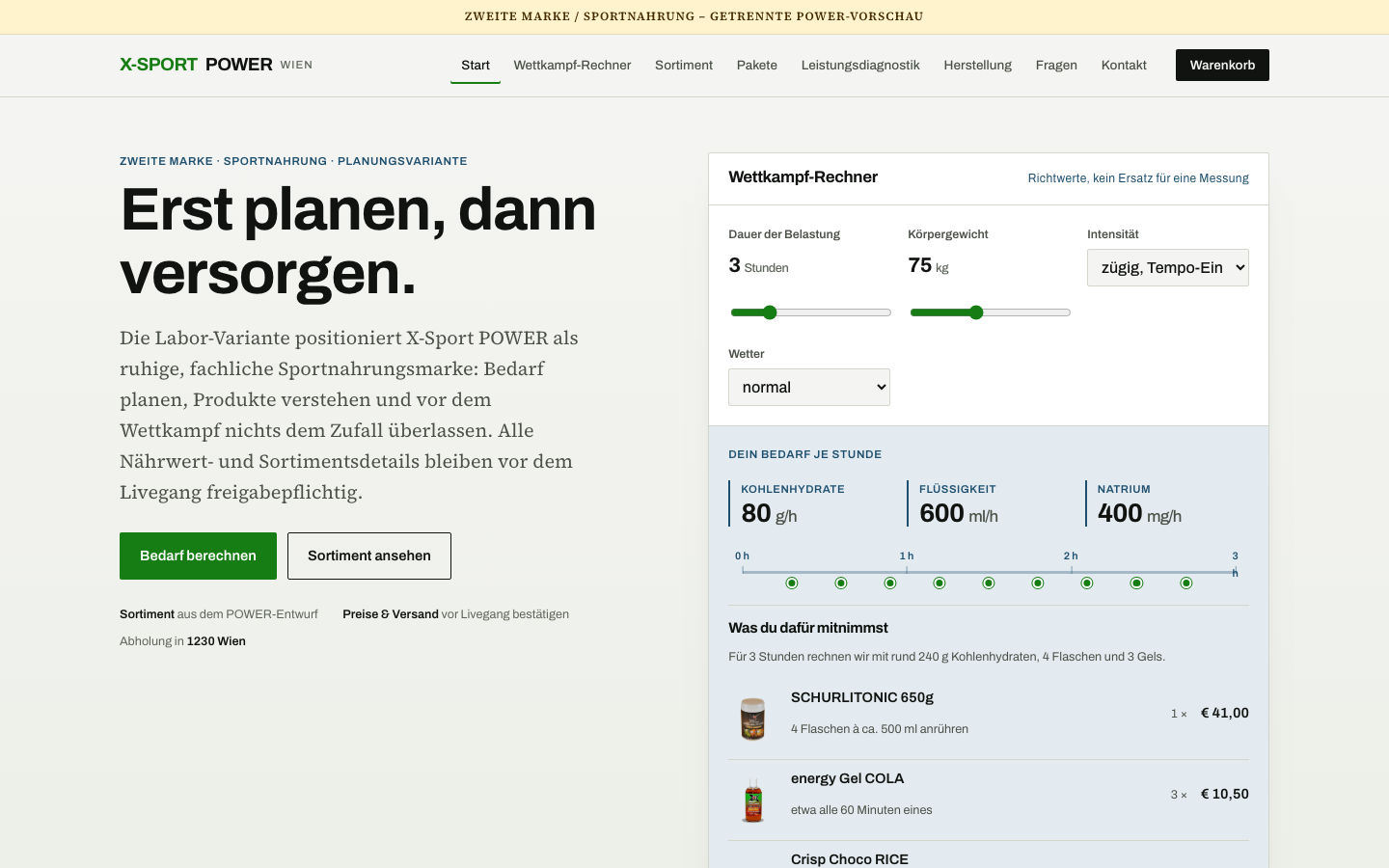Click the 'Erst planen, dann versorgen.' headline
Screen dimensions: 1389x868
click(359, 241)
